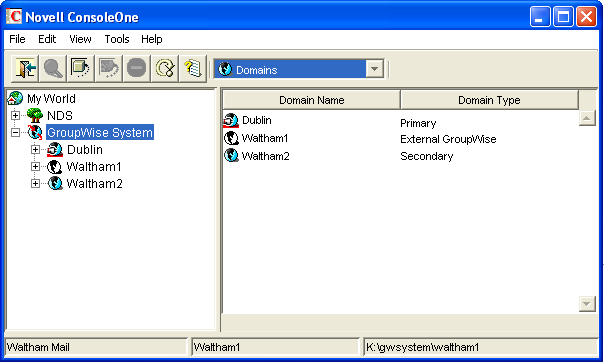The height and width of the screenshot is (362, 604).
Task: Click the Dublin icon in domain list
Action: [231, 121]
